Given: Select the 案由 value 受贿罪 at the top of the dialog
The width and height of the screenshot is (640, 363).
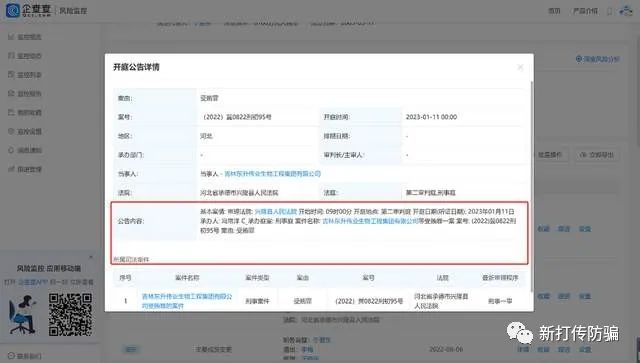Looking at the screenshot, I should click(209, 98).
